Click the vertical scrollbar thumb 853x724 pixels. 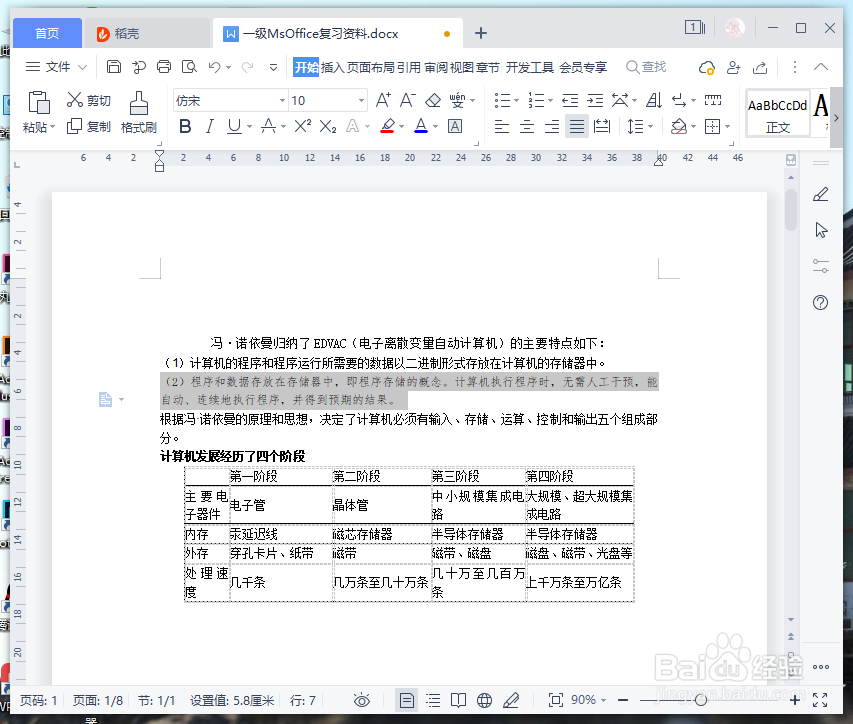coord(791,209)
